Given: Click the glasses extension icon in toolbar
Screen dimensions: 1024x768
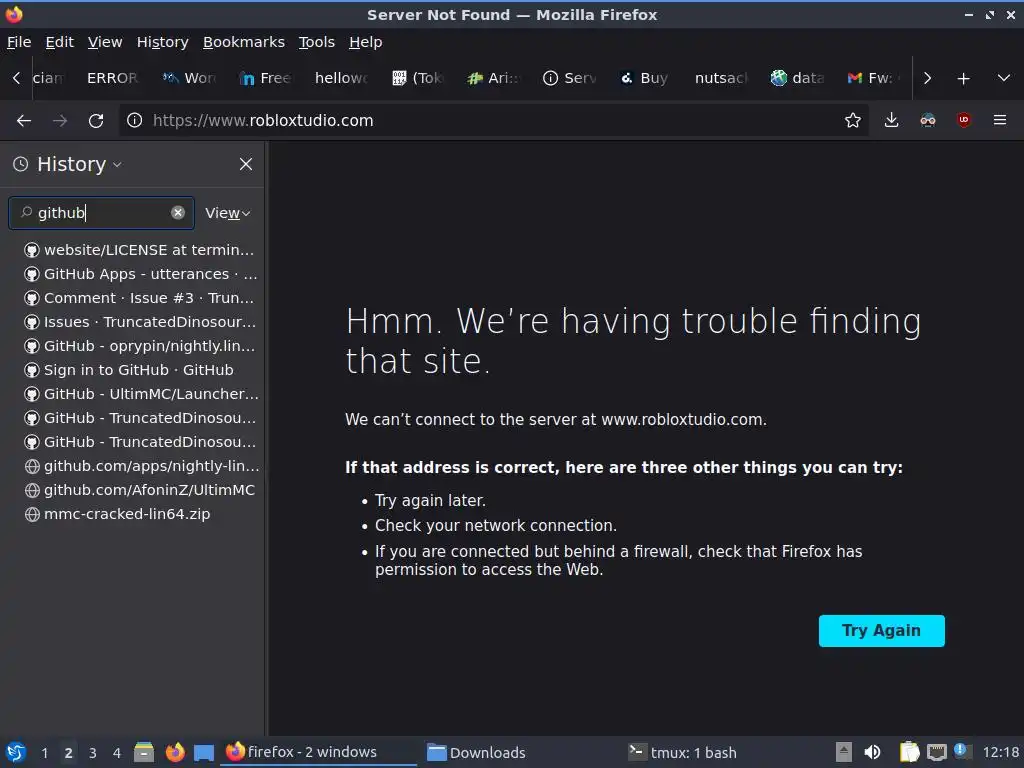Looking at the screenshot, I should coord(927,120).
